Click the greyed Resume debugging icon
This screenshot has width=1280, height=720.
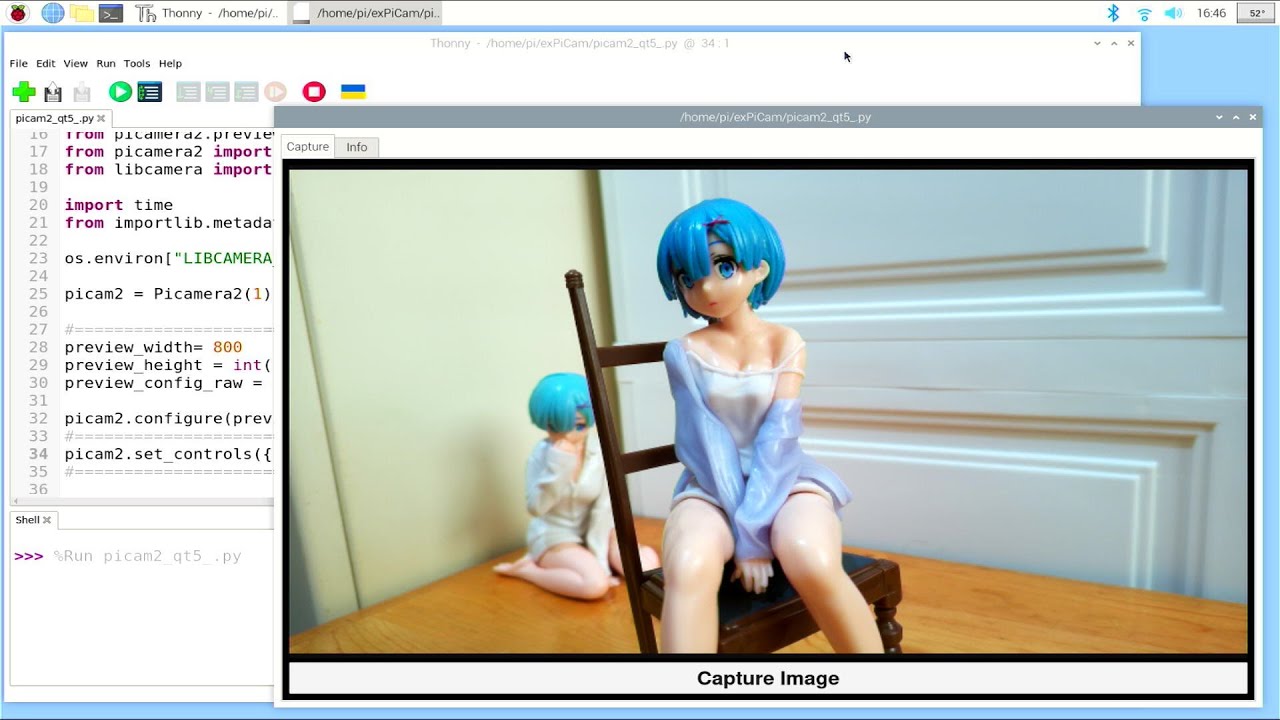point(276,92)
